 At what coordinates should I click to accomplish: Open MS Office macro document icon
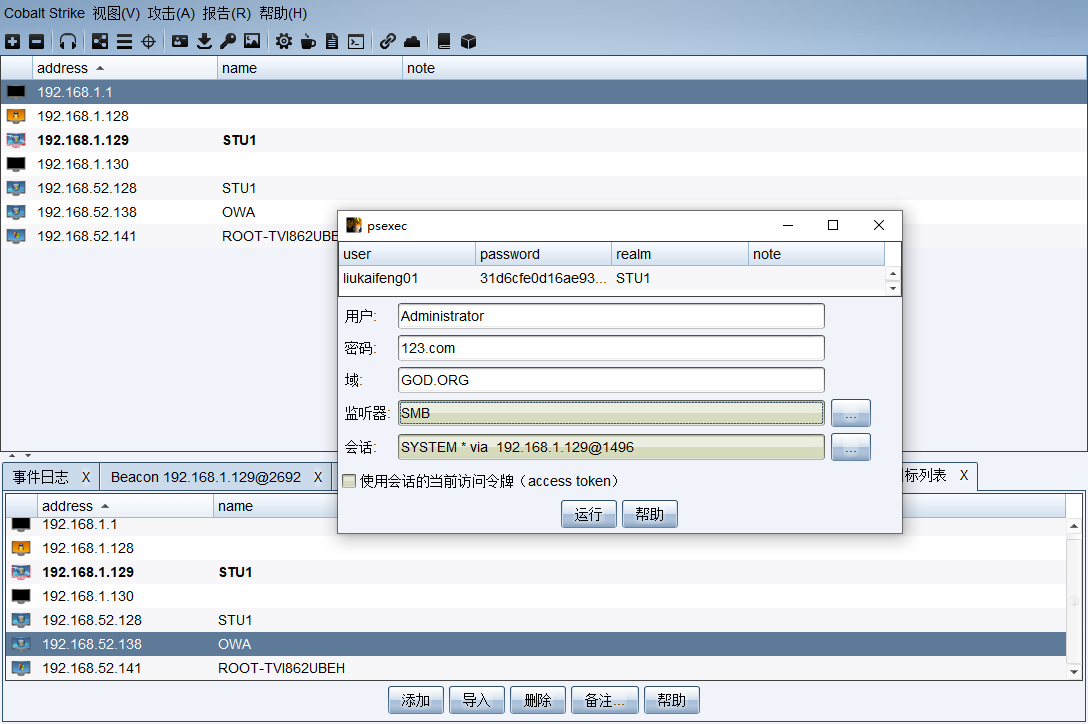pyautogui.click(x=332, y=42)
